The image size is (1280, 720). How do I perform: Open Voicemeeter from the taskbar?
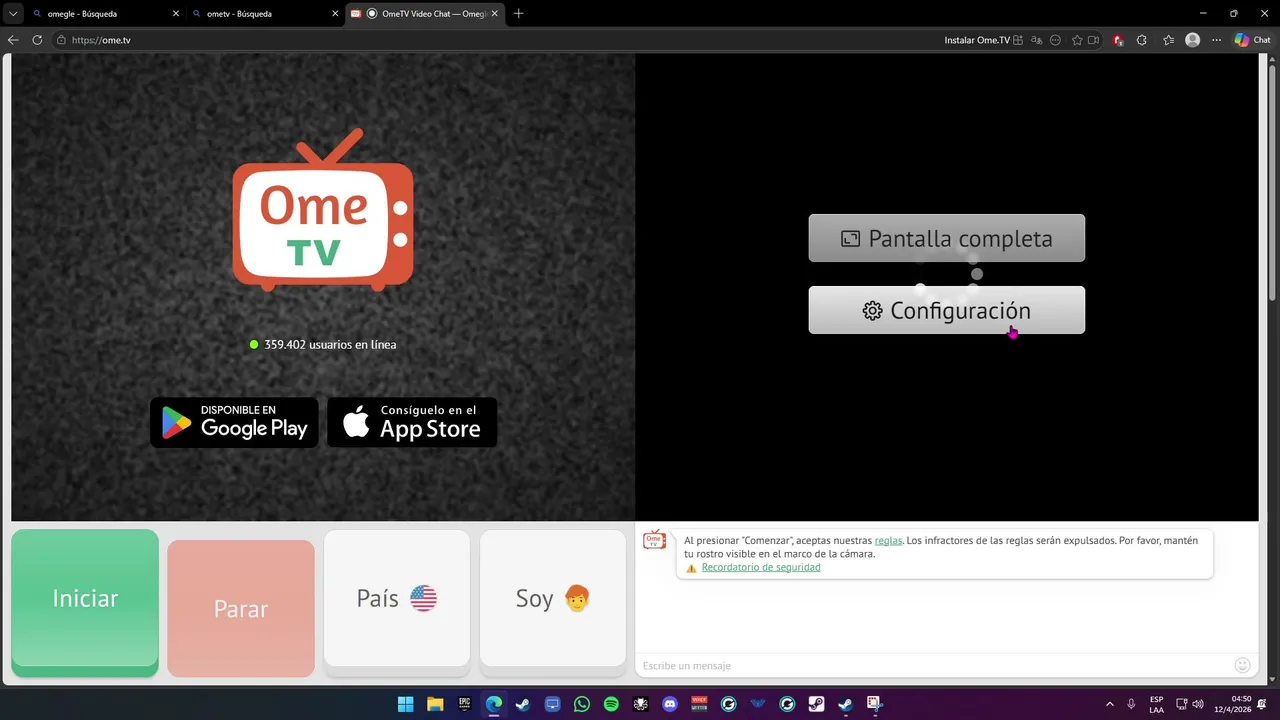(x=699, y=704)
